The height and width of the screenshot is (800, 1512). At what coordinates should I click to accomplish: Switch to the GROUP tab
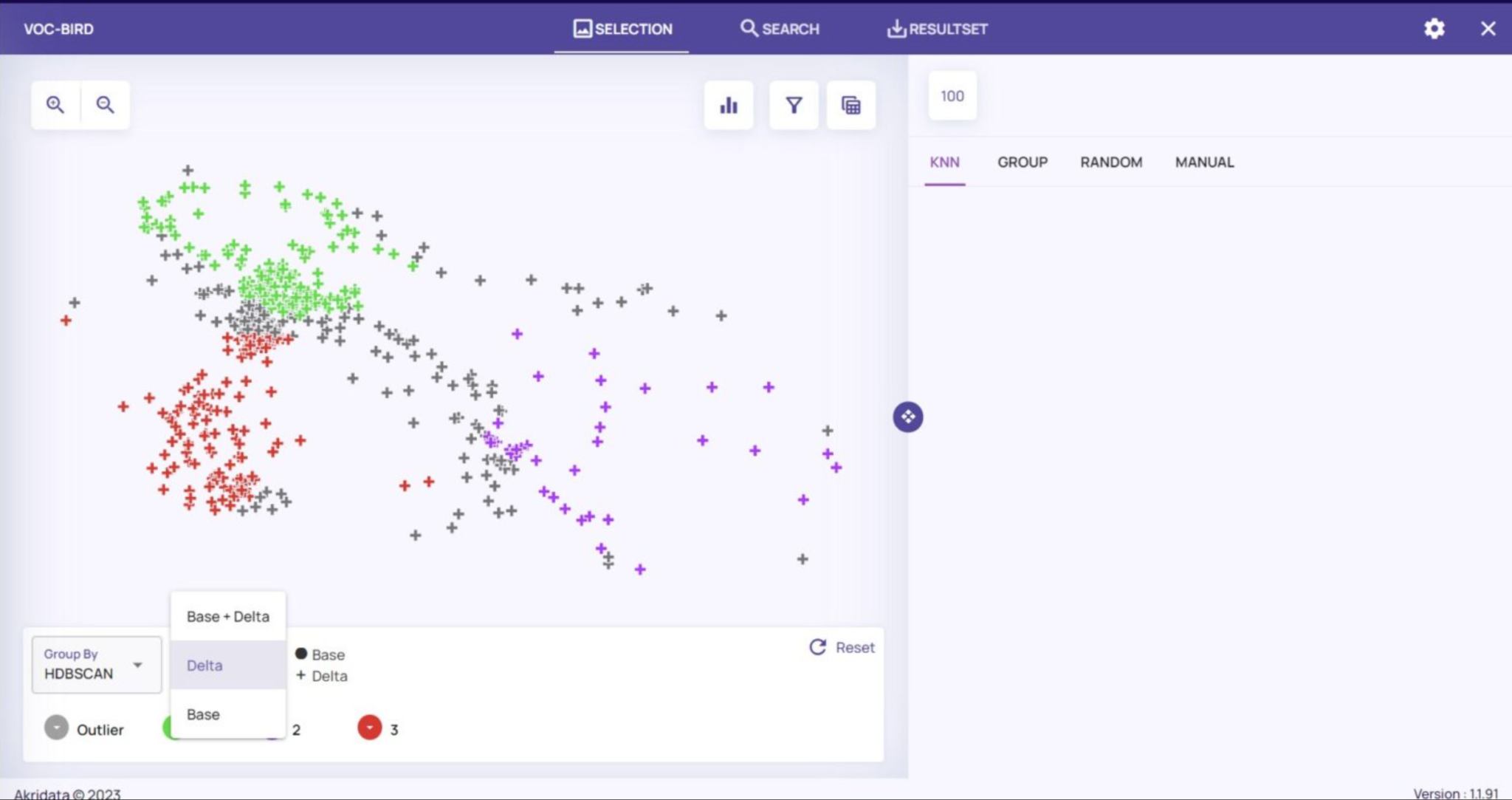1022,163
